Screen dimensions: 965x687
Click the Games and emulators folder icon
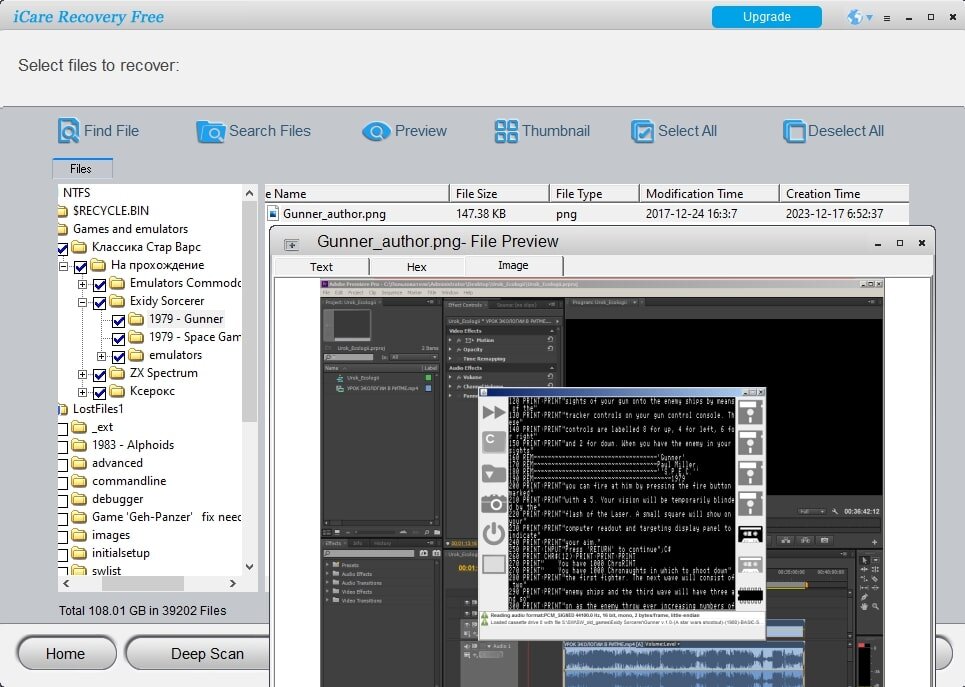tap(63, 230)
